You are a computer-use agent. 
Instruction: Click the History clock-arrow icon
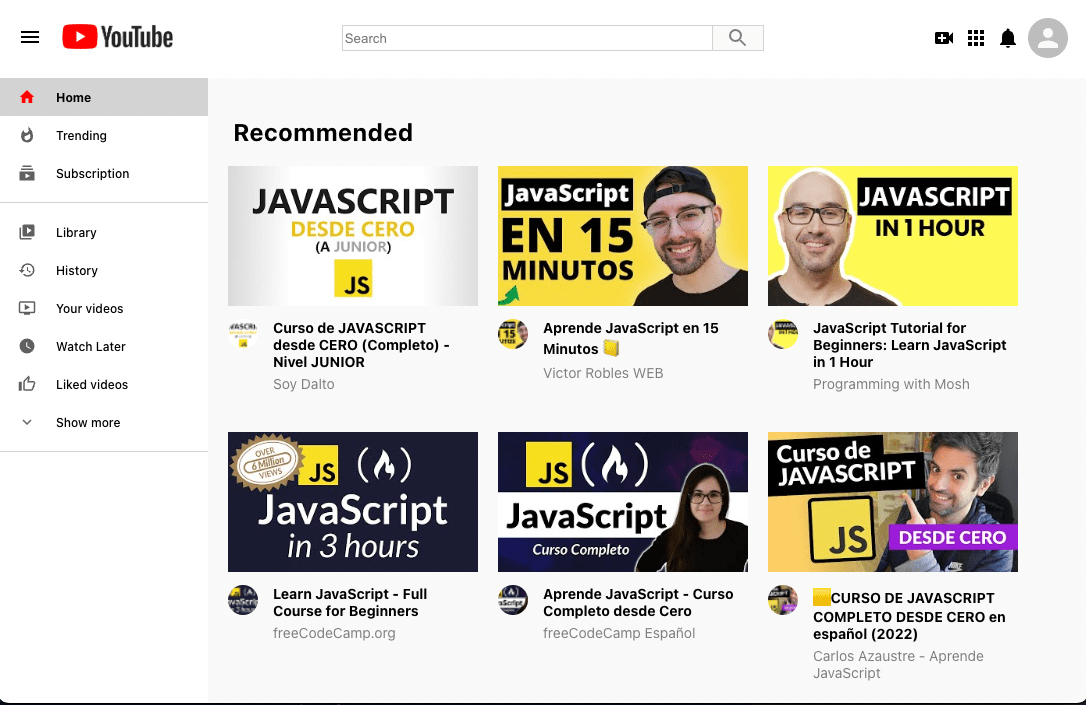point(27,270)
